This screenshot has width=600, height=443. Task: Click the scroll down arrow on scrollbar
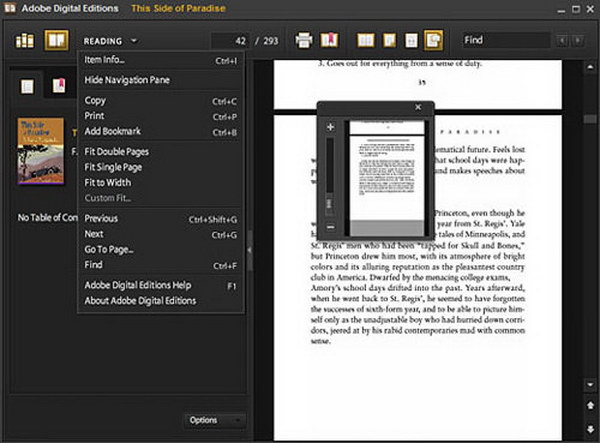coord(590,384)
